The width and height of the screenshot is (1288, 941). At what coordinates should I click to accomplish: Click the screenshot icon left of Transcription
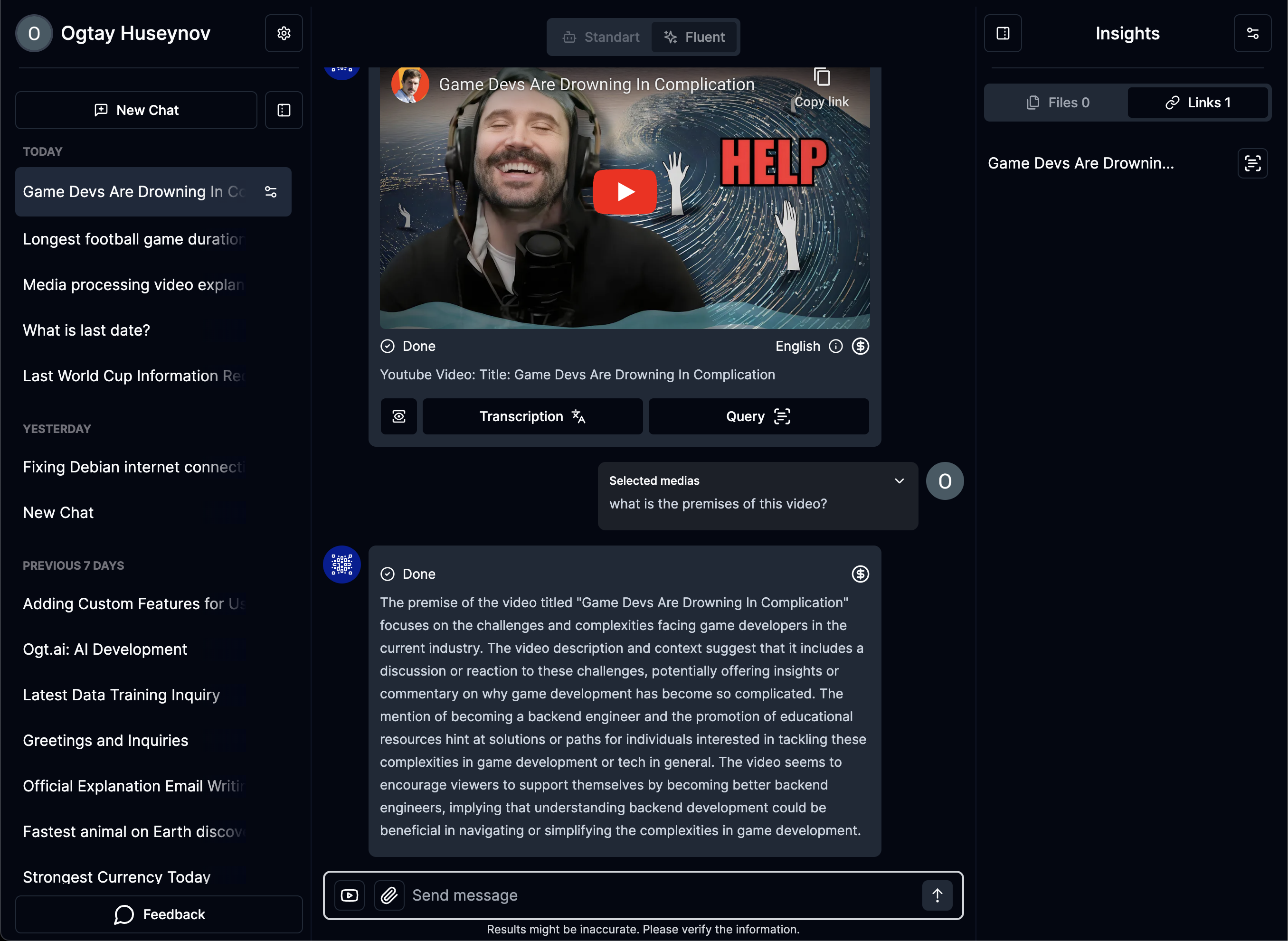coord(399,416)
